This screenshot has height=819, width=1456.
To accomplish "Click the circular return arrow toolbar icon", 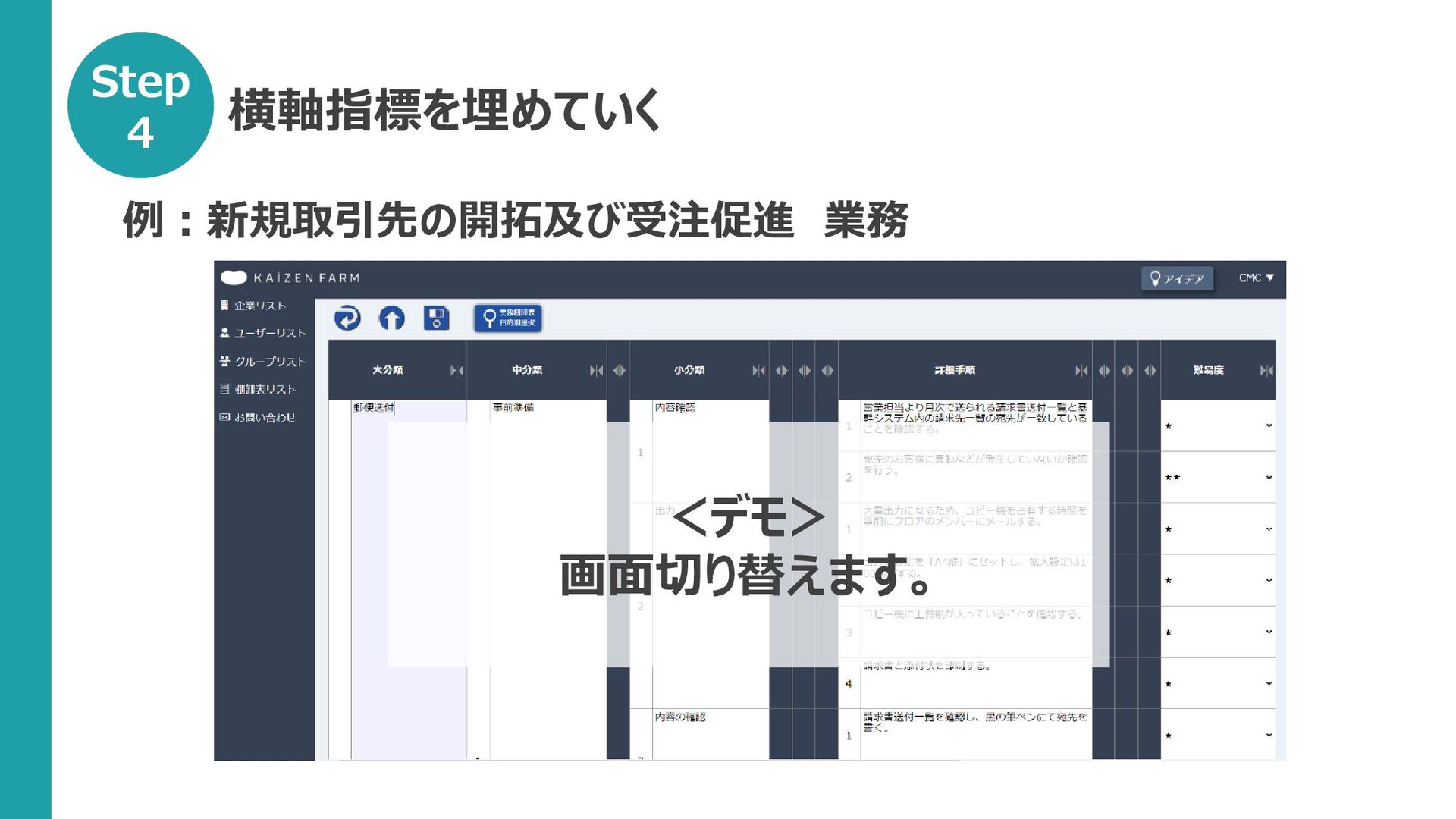I will [x=347, y=318].
